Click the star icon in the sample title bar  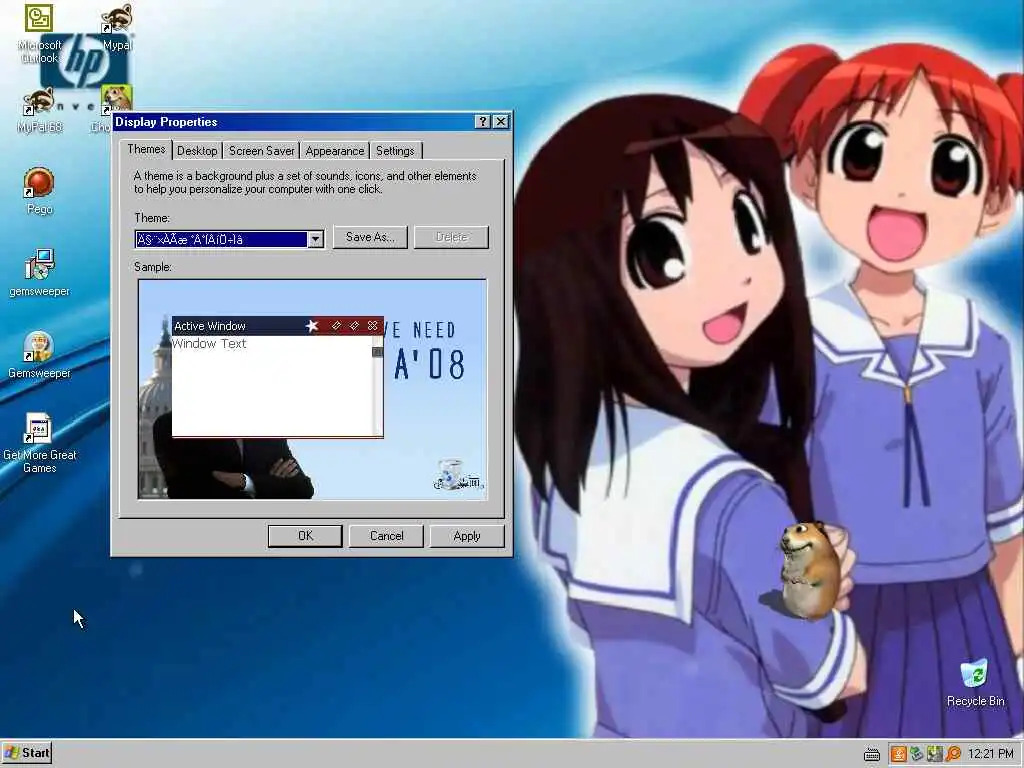[x=312, y=325]
